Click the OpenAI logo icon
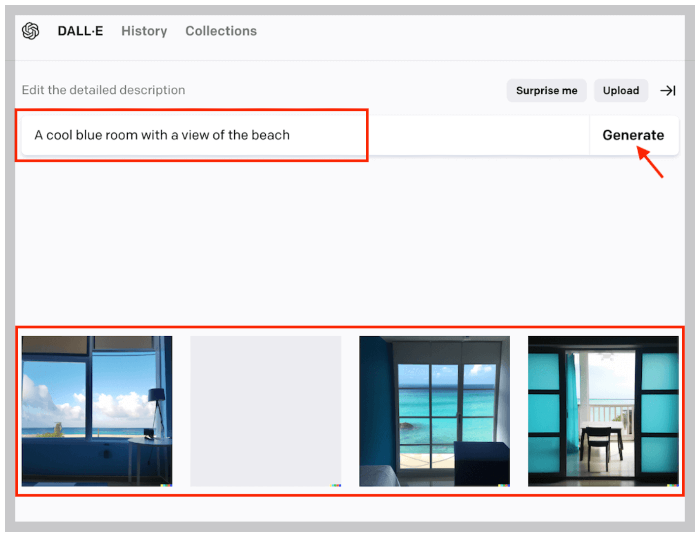700x538 pixels. click(x=30, y=31)
